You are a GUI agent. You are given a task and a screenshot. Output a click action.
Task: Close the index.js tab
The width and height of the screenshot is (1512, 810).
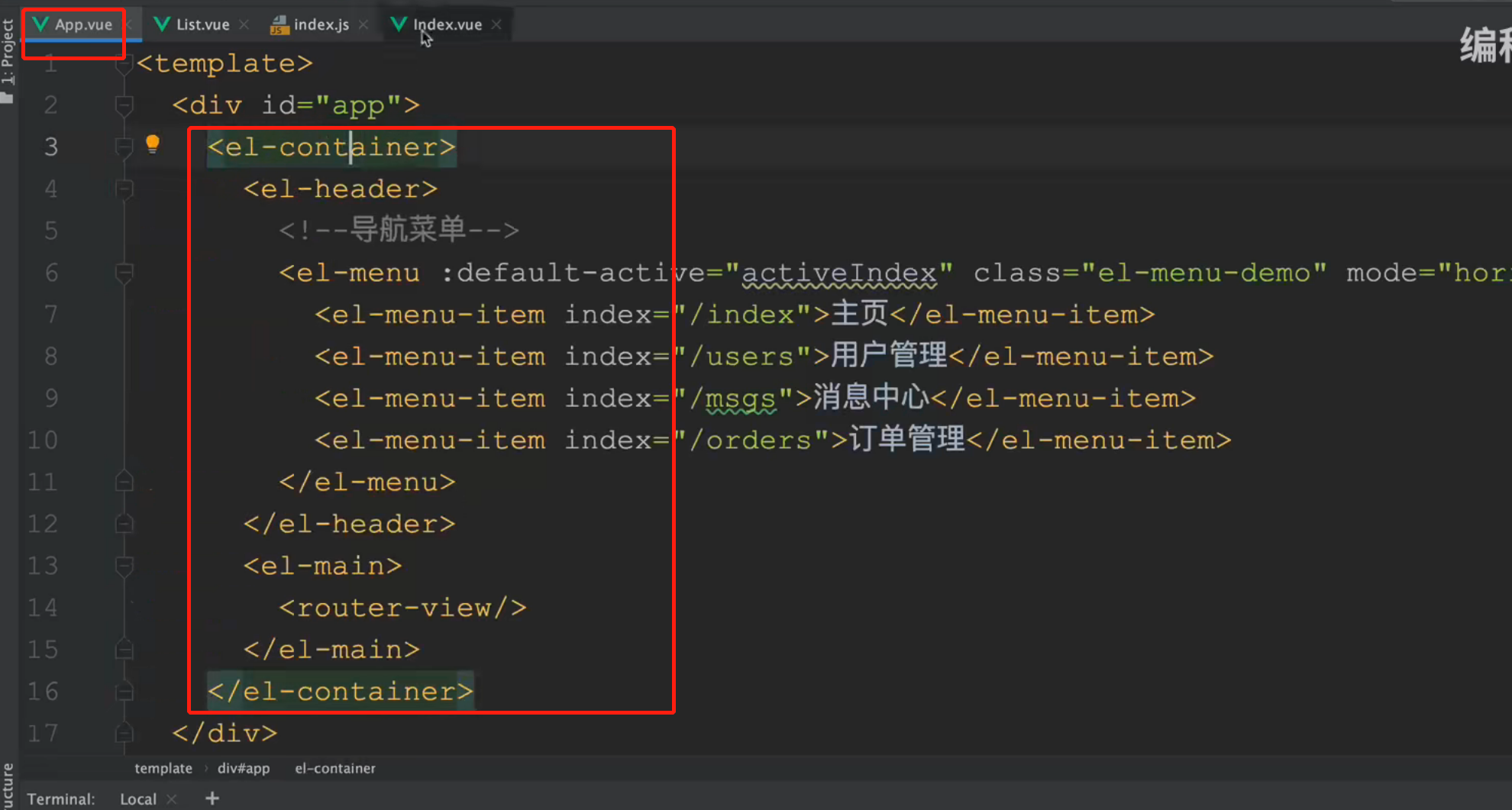pyautogui.click(x=363, y=24)
